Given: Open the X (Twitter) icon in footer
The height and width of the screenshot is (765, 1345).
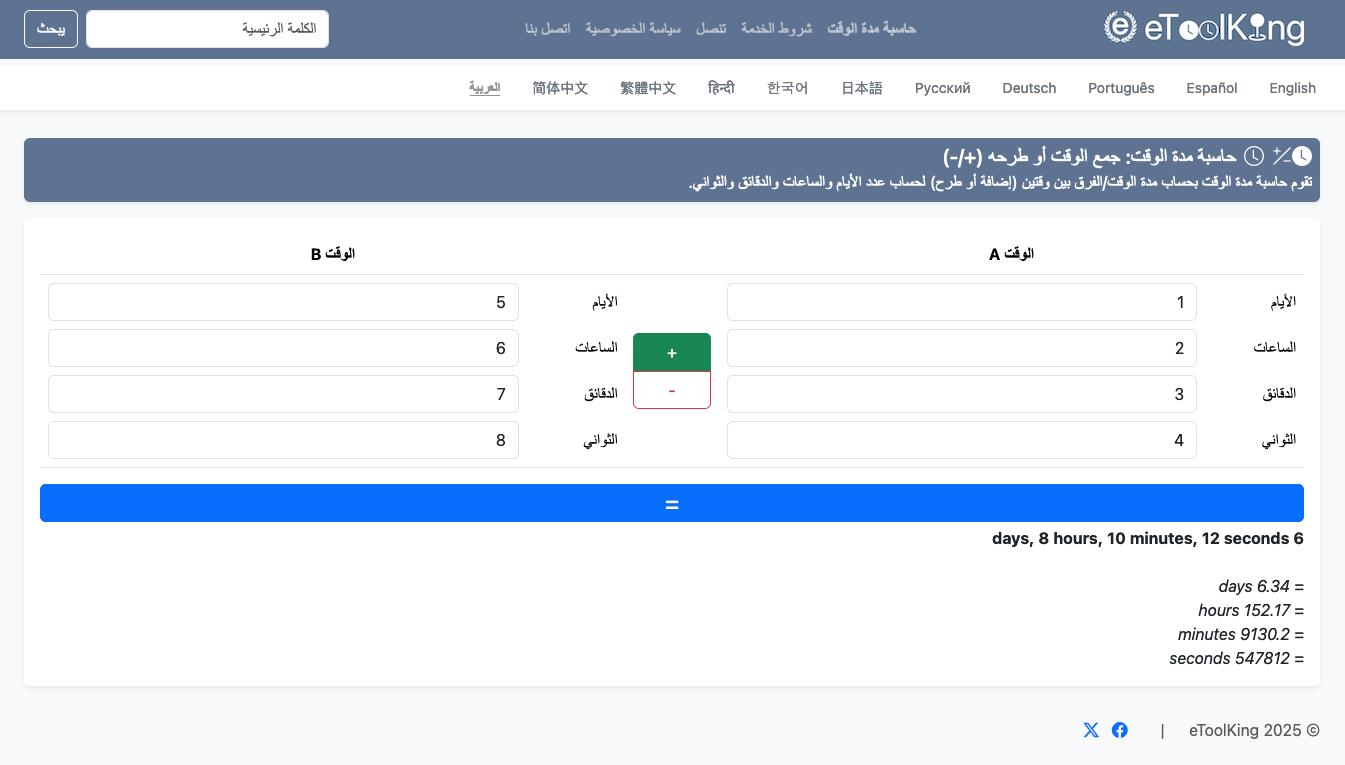Looking at the screenshot, I should [x=1091, y=730].
